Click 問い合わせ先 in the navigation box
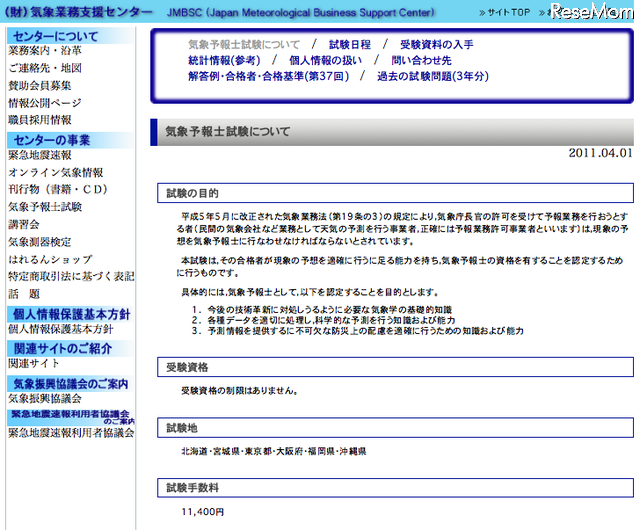640x530 pixels. point(421,61)
